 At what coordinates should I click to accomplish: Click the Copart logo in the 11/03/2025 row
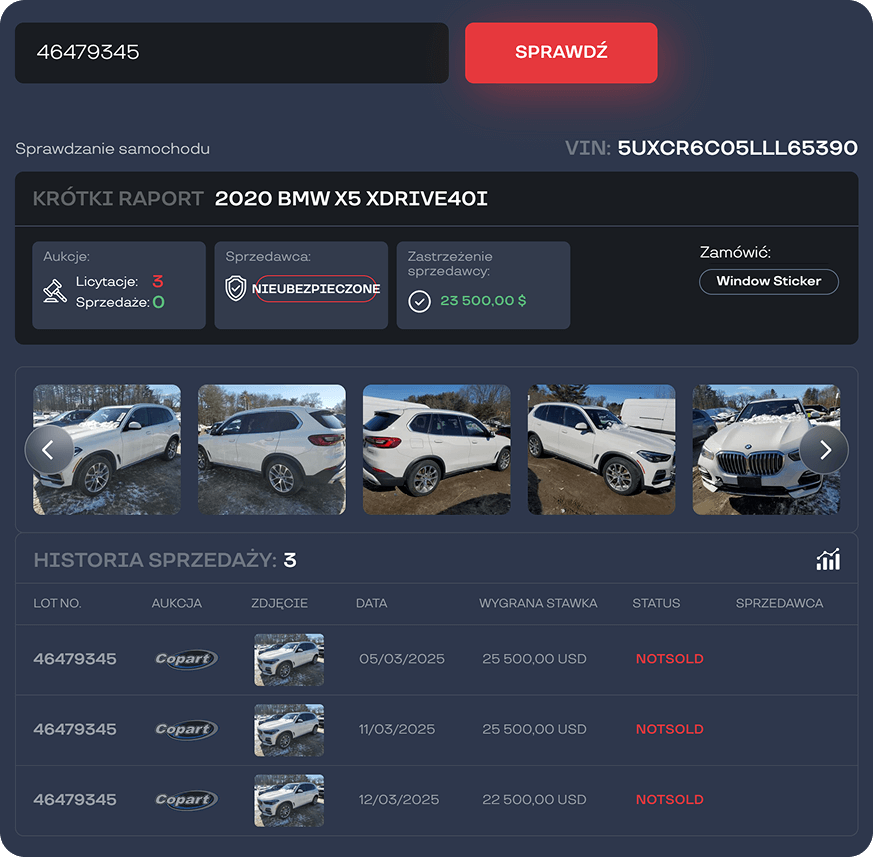pos(186,729)
